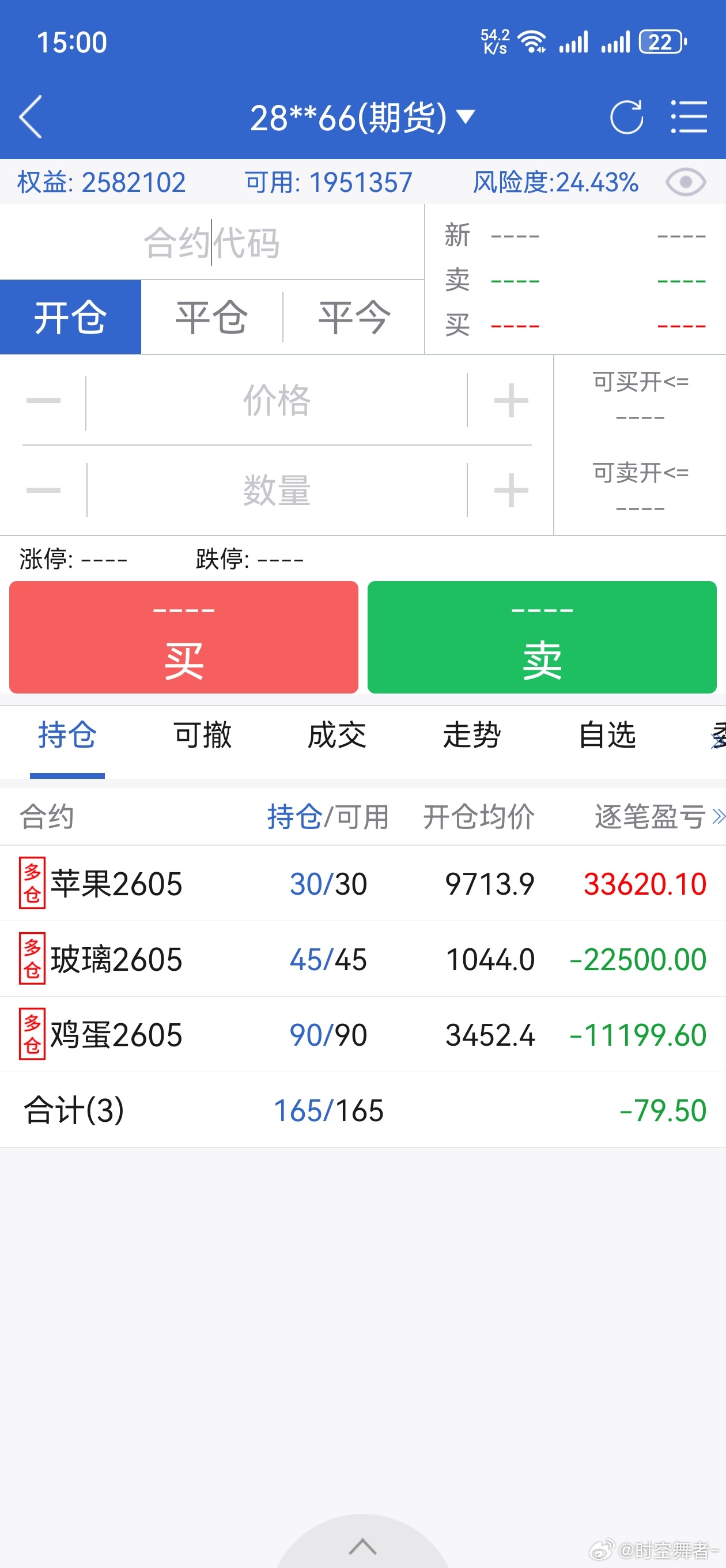Select the 鸡蛋2605 position row

[x=362, y=1034]
